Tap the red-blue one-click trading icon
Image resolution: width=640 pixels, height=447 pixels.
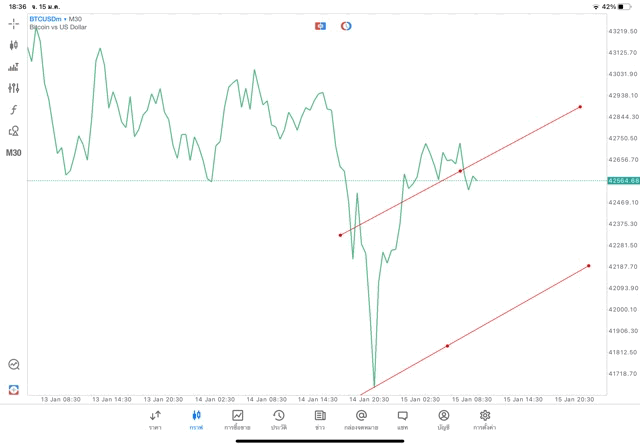coord(320,25)
